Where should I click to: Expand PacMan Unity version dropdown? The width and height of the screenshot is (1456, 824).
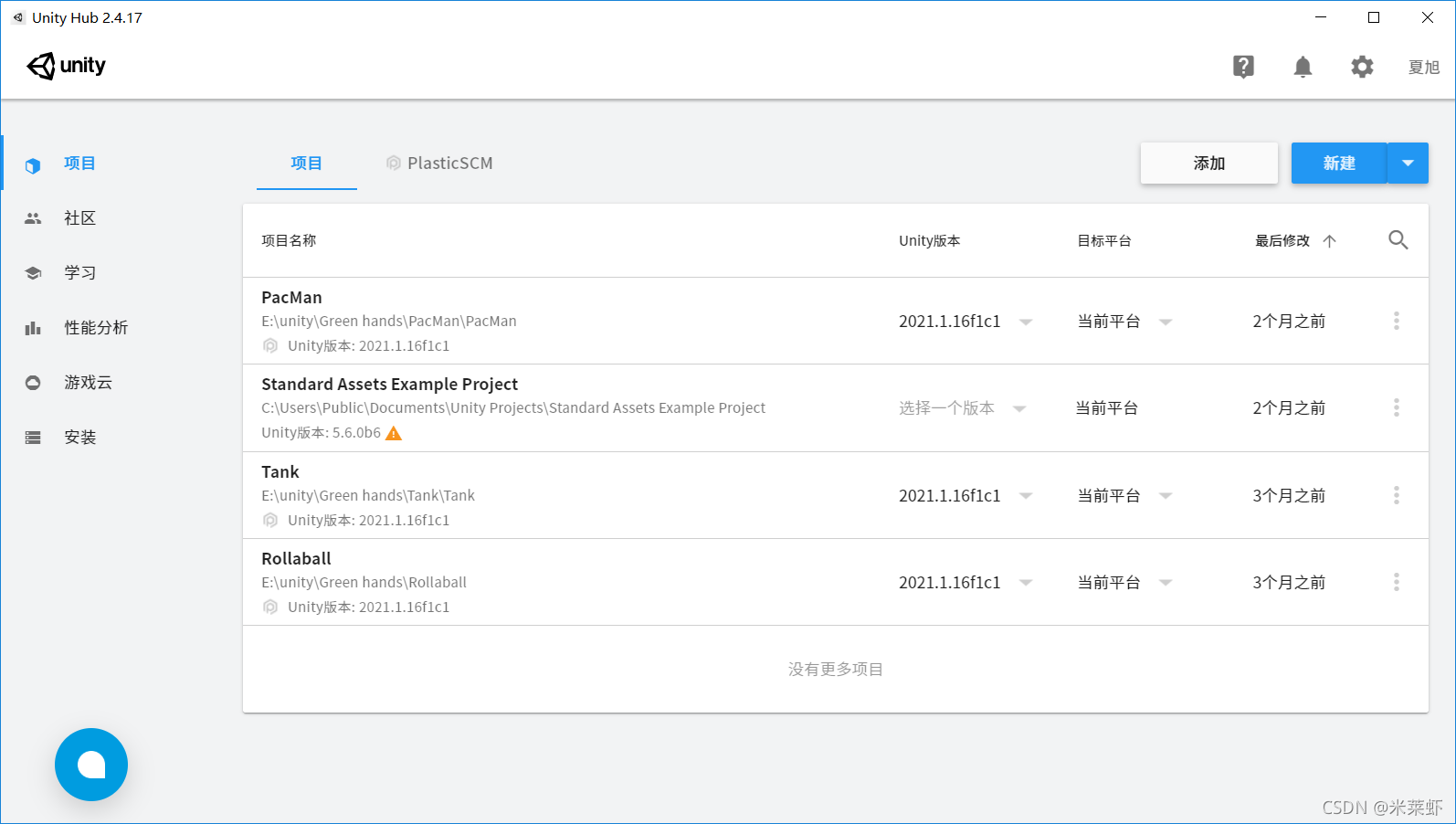click(1026, 322)
